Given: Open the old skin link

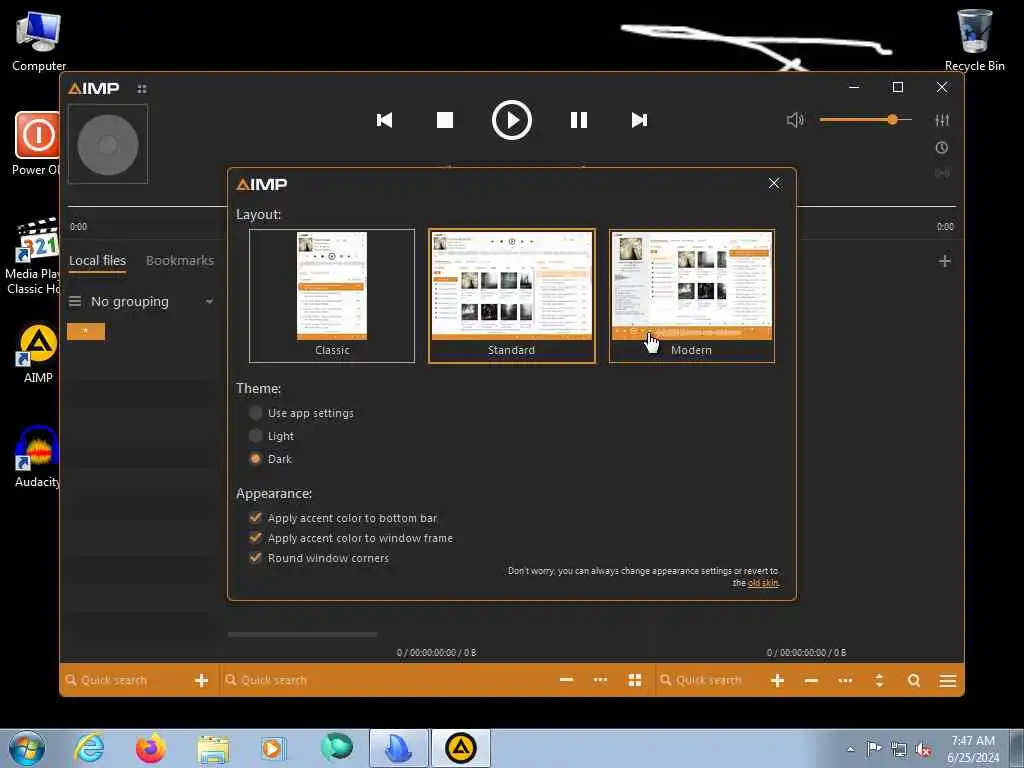Looking at the screenshot, I should (x=763, y=583).
